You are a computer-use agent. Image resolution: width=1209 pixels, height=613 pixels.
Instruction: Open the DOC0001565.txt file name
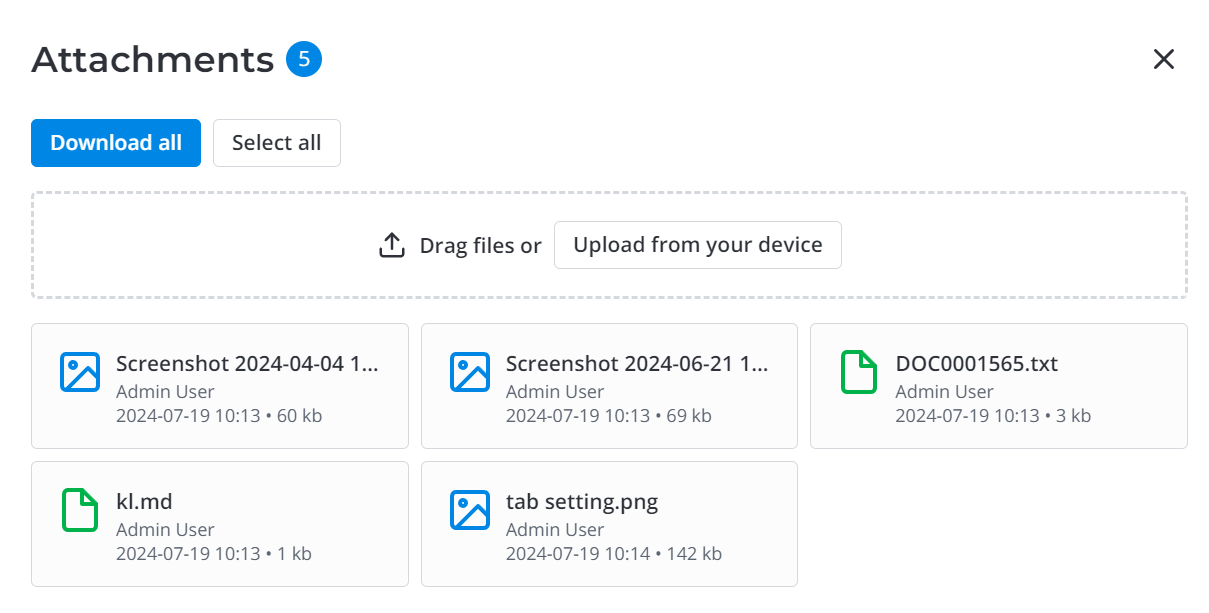point(976,364)
